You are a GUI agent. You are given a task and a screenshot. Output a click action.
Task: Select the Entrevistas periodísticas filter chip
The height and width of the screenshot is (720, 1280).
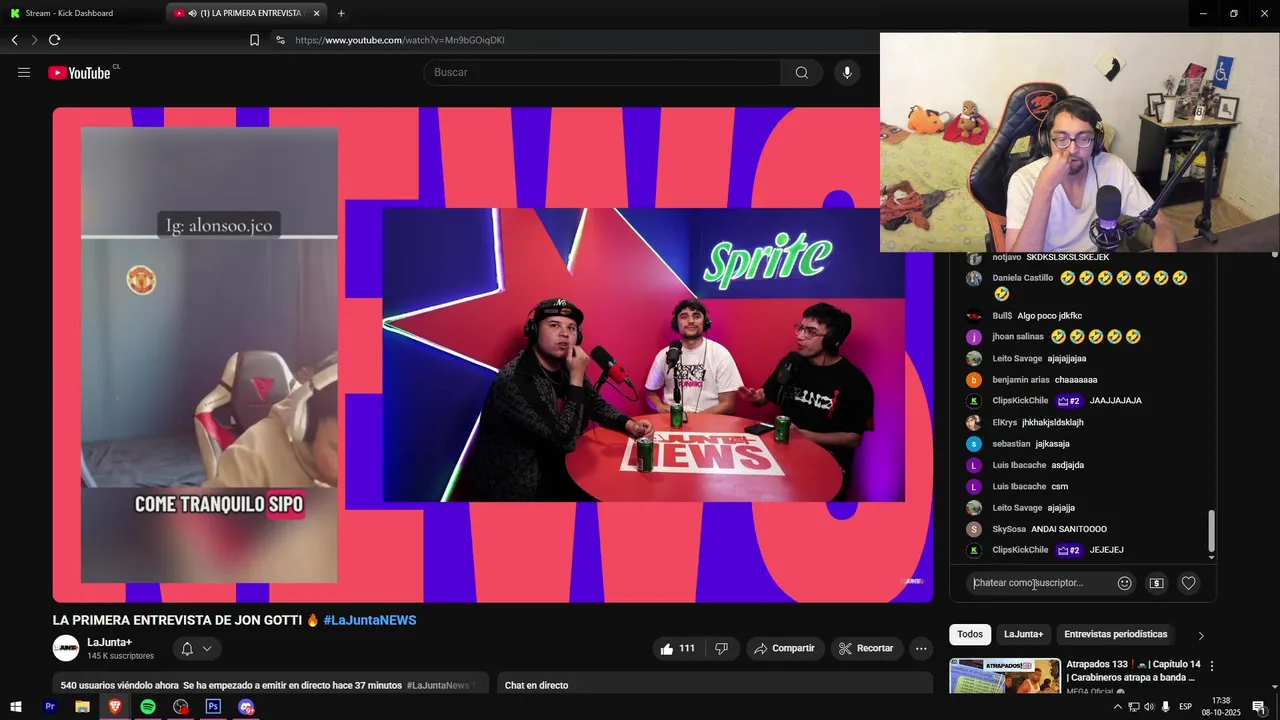(1116, 634)
